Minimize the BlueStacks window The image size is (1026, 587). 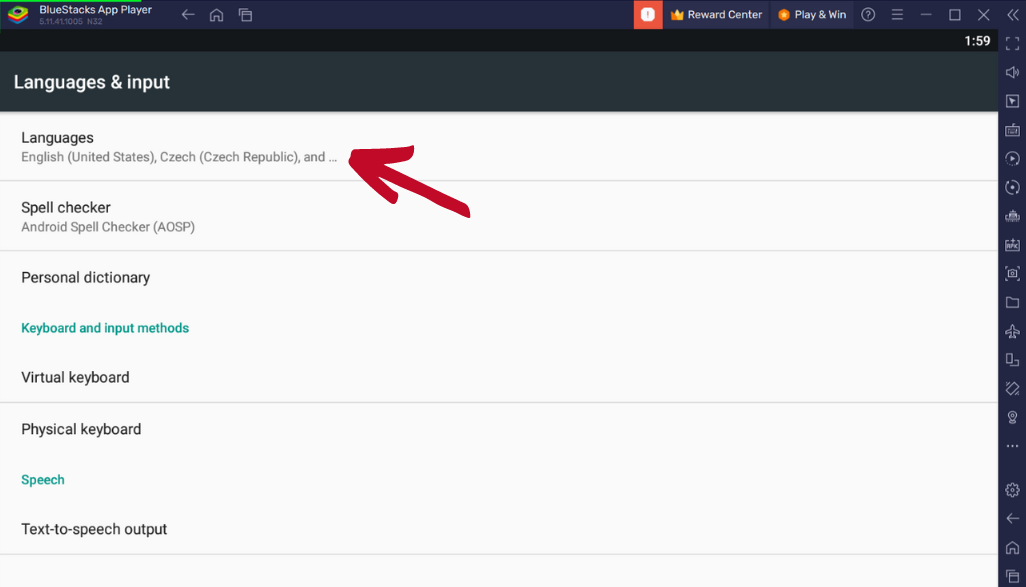pos(926,14)
